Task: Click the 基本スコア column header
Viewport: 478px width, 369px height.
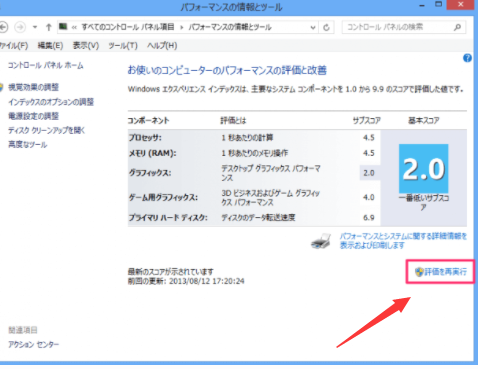Action: click(424, 120)
